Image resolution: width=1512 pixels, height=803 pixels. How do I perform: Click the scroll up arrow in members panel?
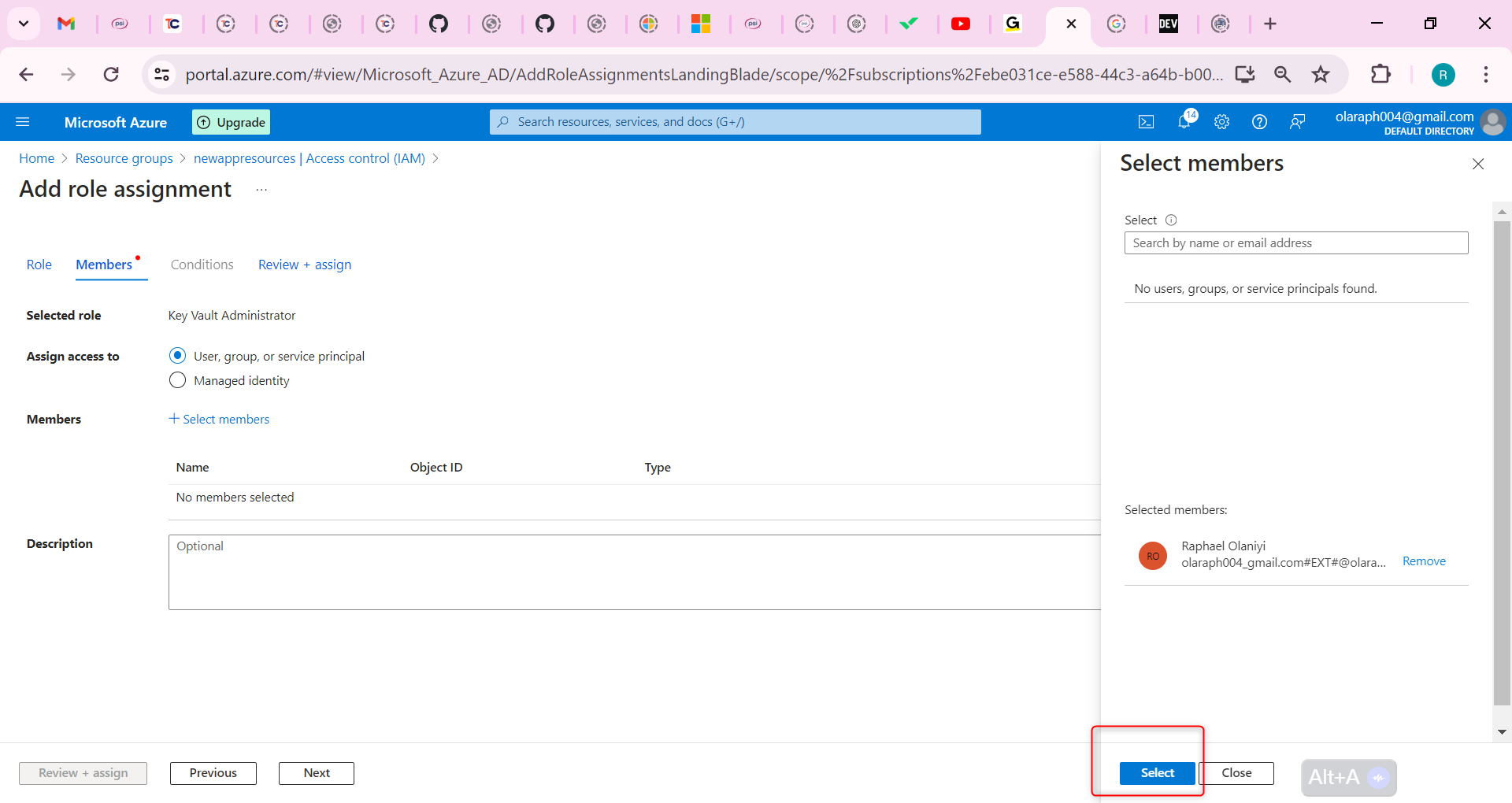(x=1502, y=211)
